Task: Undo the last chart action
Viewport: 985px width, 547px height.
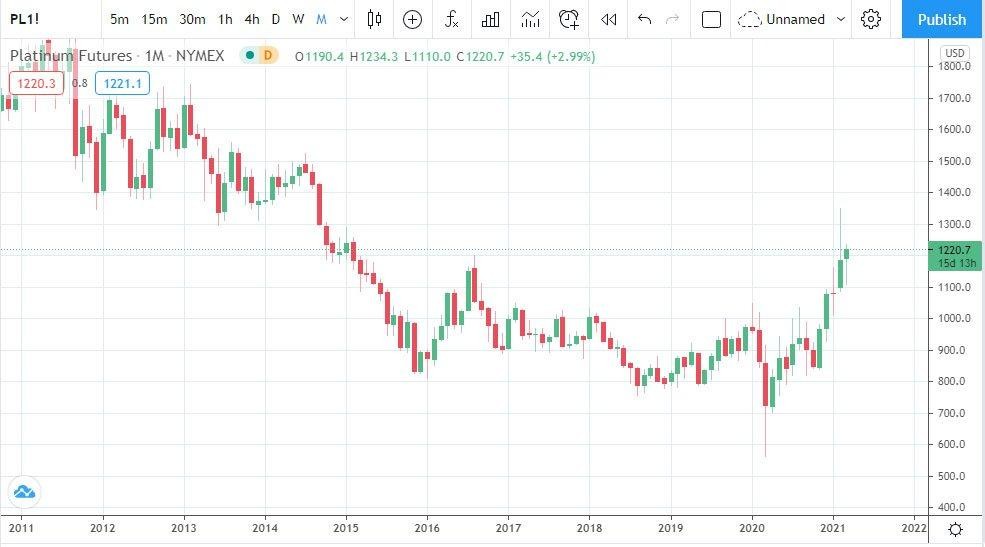Action: point(645,19)
